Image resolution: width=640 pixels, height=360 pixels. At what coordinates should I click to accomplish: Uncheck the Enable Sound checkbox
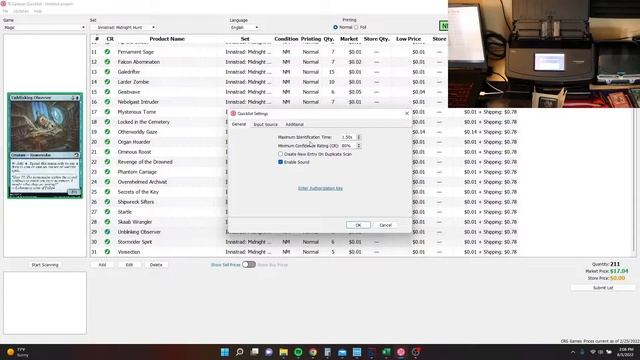click(280, 162)
